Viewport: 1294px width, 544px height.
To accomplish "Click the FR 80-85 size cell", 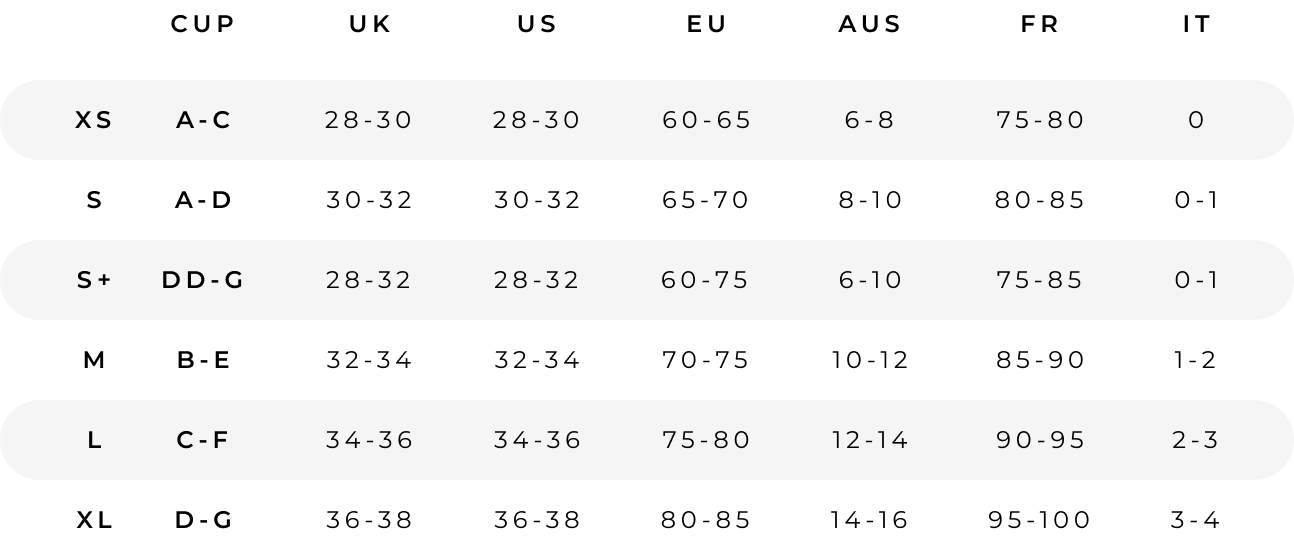I will tap(1040, 200).
